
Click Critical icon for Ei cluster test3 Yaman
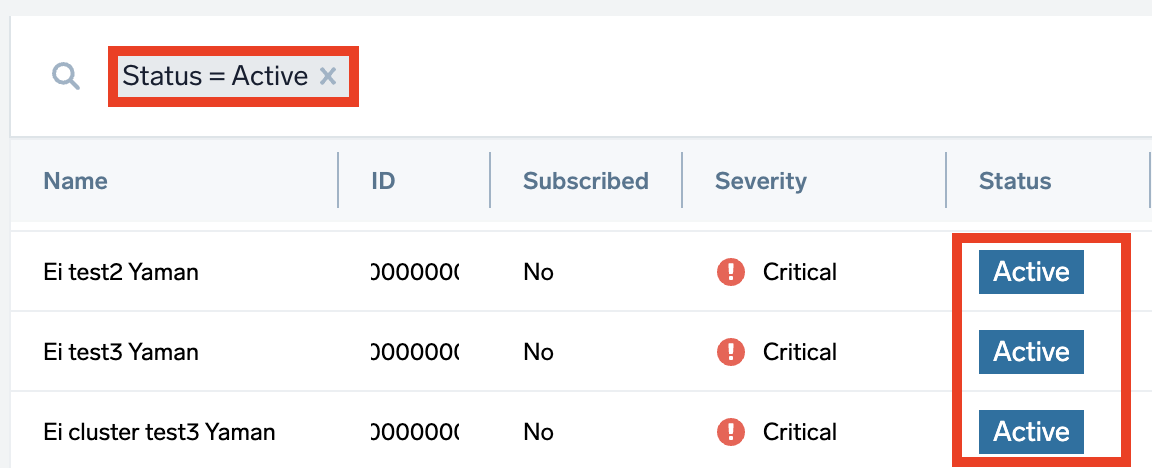[x=731, y=432]
